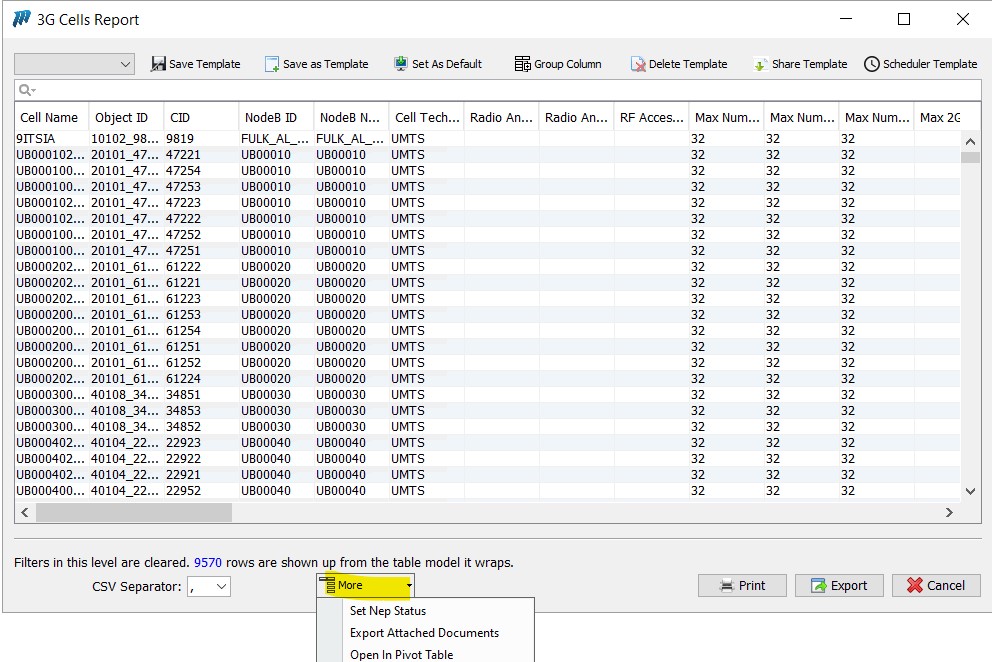Click the horizontal scrollbar thumb
Viewport: 992px width, 662px height.
coord(133,512)
